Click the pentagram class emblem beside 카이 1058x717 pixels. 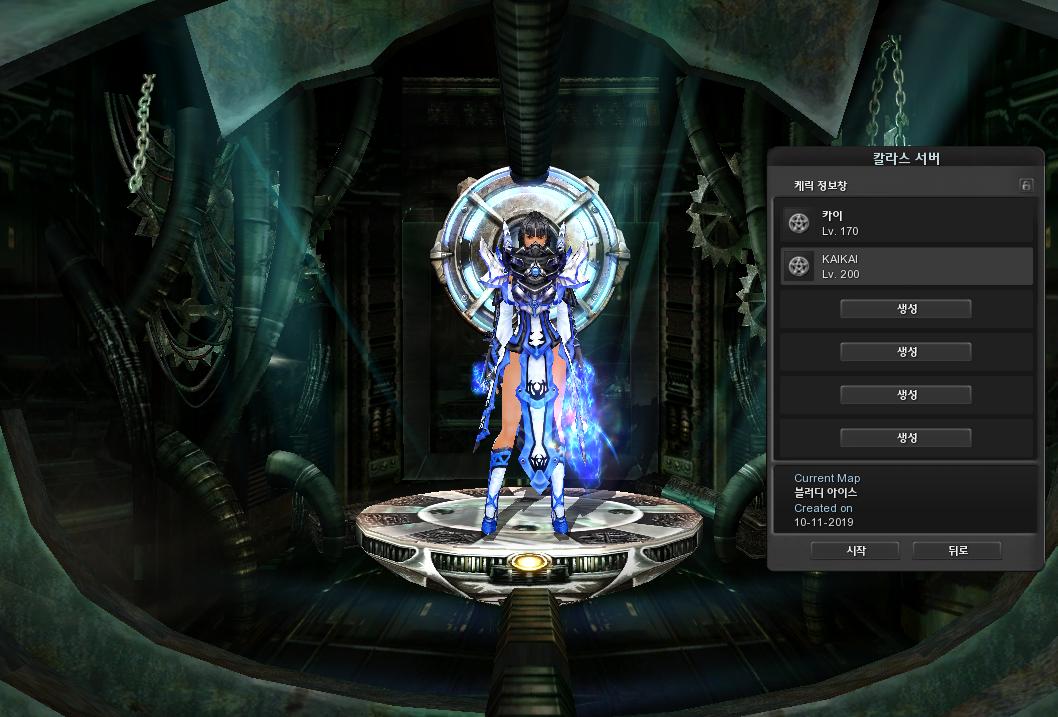click(x=798, y=222)
